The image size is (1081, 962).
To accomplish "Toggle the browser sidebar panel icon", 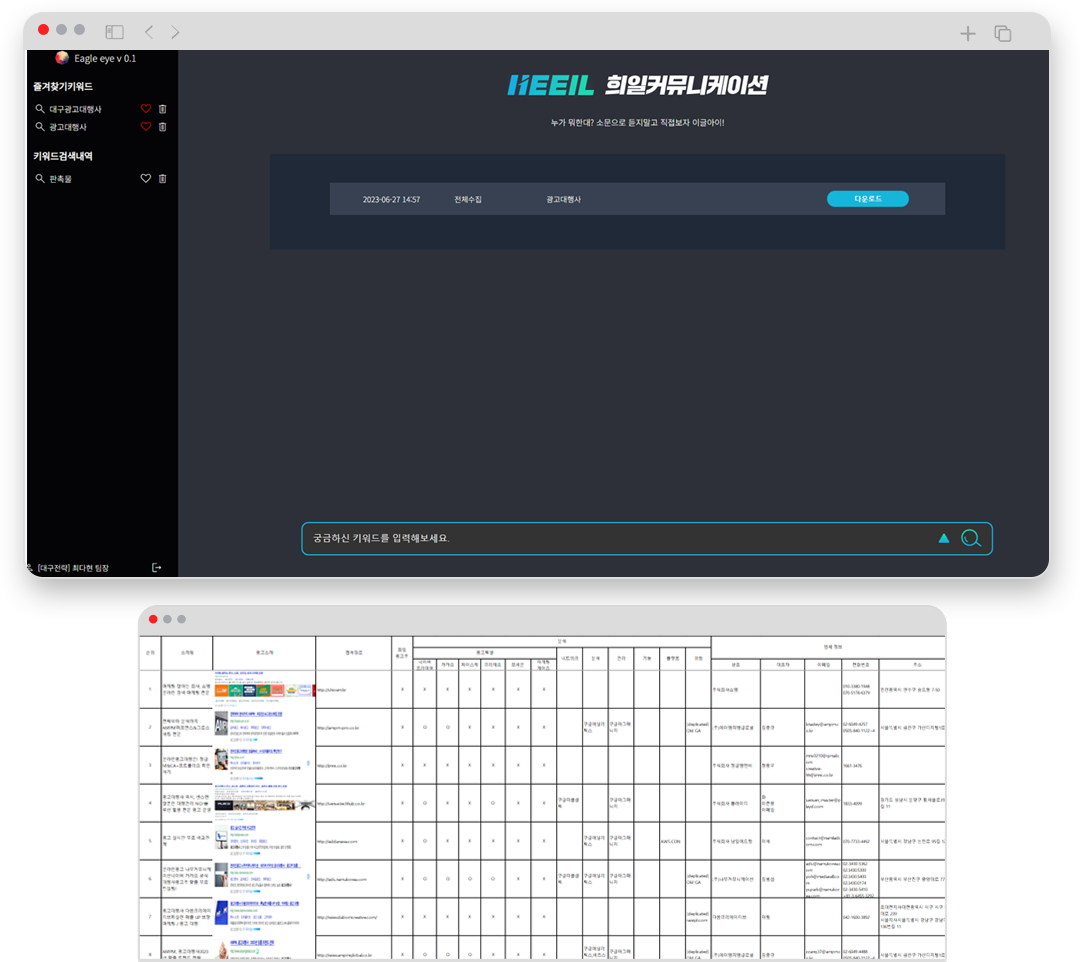I will (115, 33).
